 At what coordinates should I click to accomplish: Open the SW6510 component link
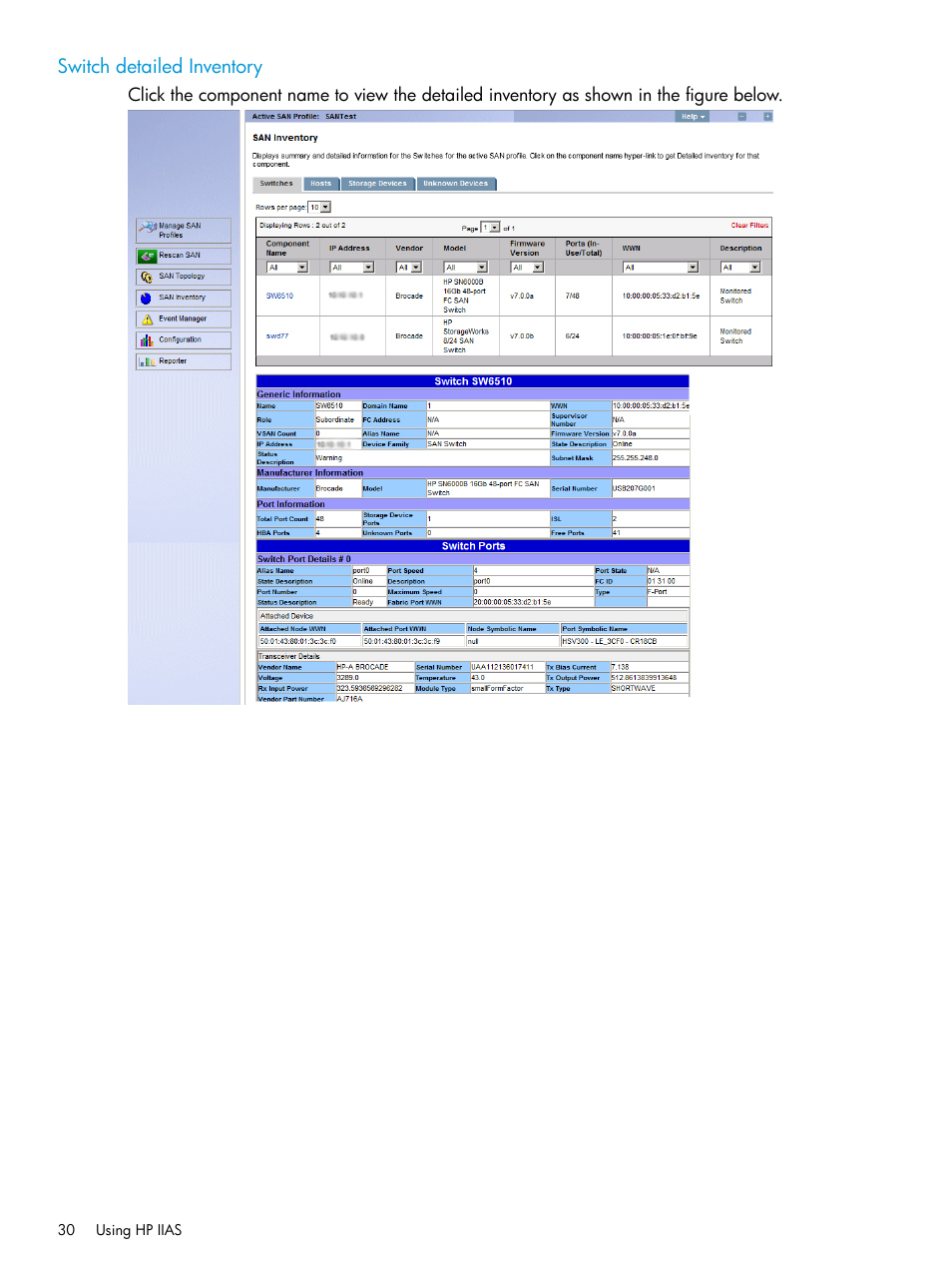279,297
